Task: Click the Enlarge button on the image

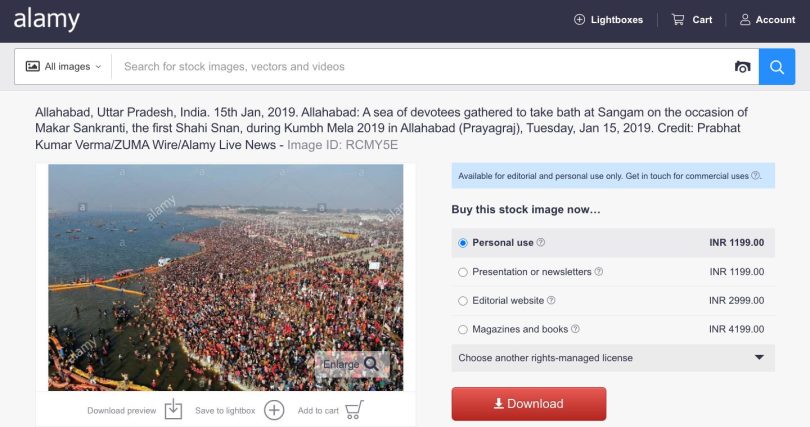Action: (351, 364)
